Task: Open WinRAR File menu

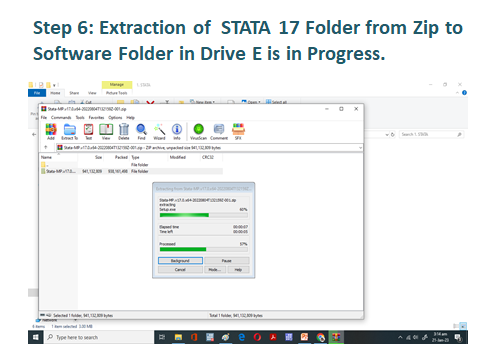Action: coord(44,117)
